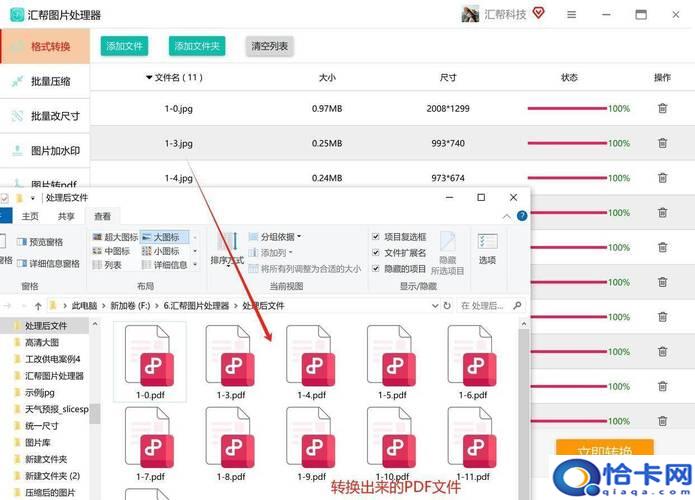Image resolution: width=695 pixels, height=500 pixels.
Task: Select the 1-3.pdf file icon
Action: pos(230,355)
